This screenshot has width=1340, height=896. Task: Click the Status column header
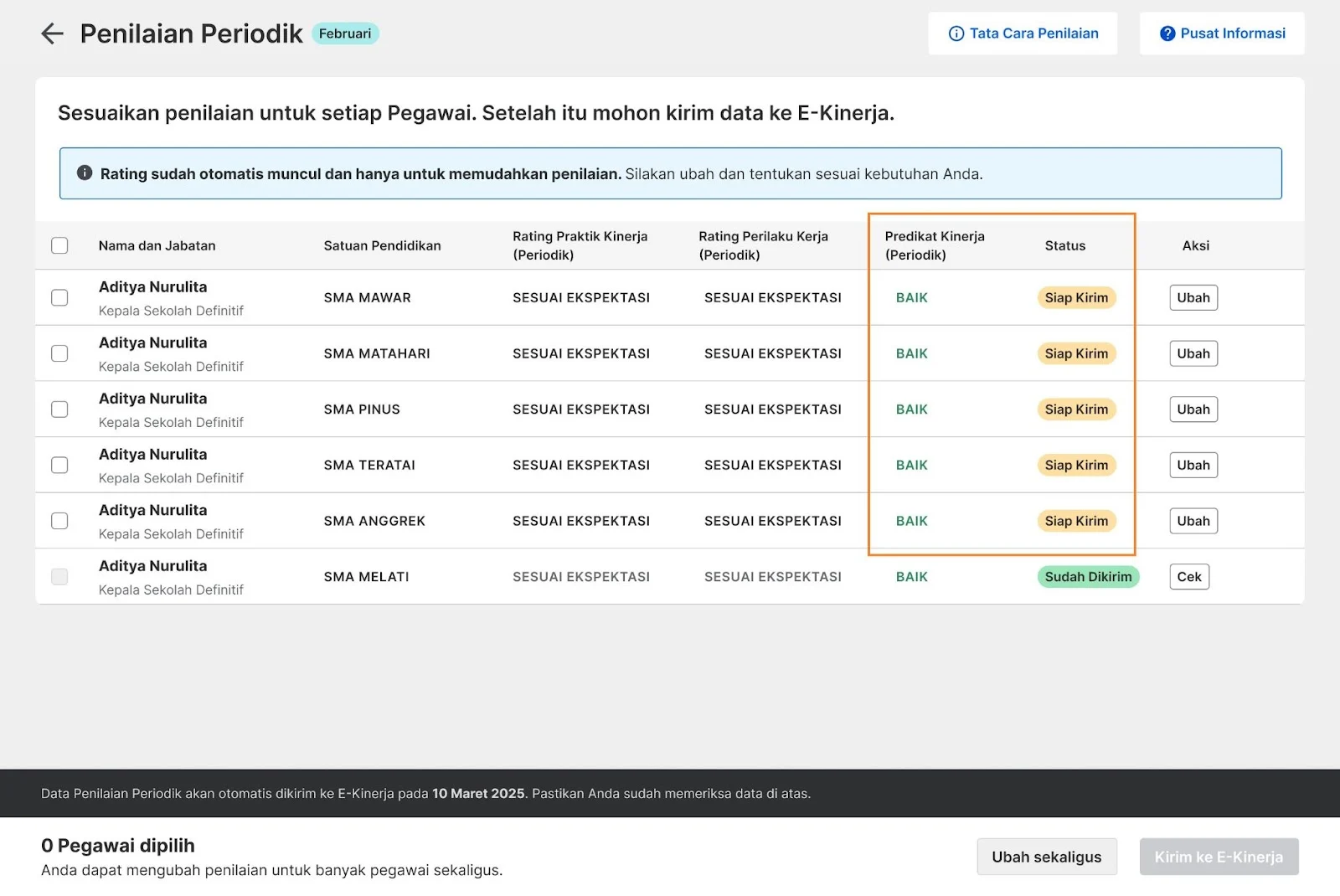[1065, 245]
